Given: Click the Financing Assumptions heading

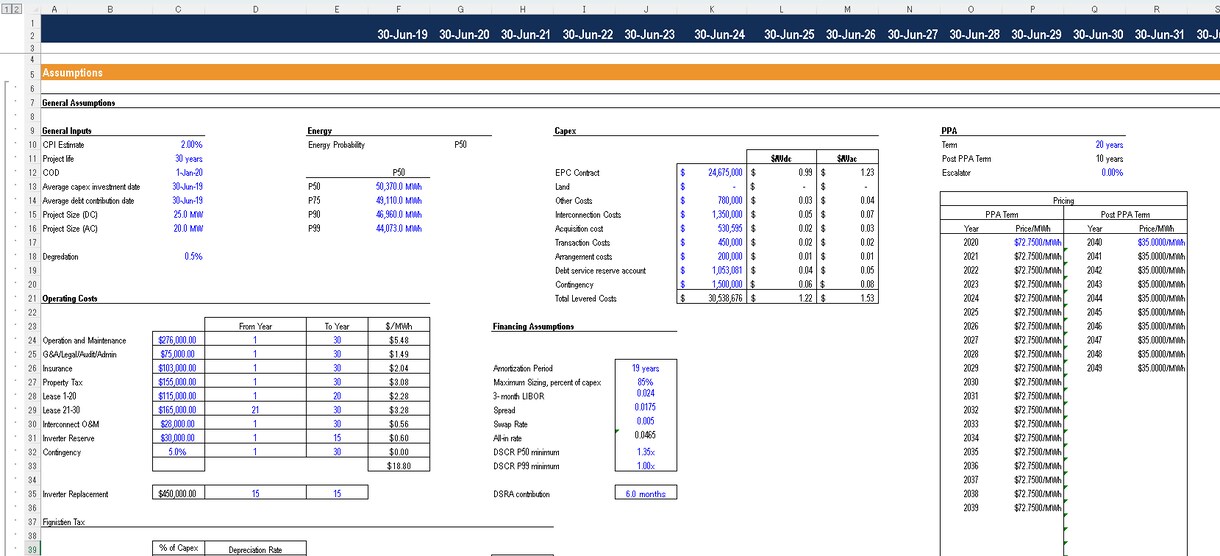Looking at the screenshot, I should 533,327.
